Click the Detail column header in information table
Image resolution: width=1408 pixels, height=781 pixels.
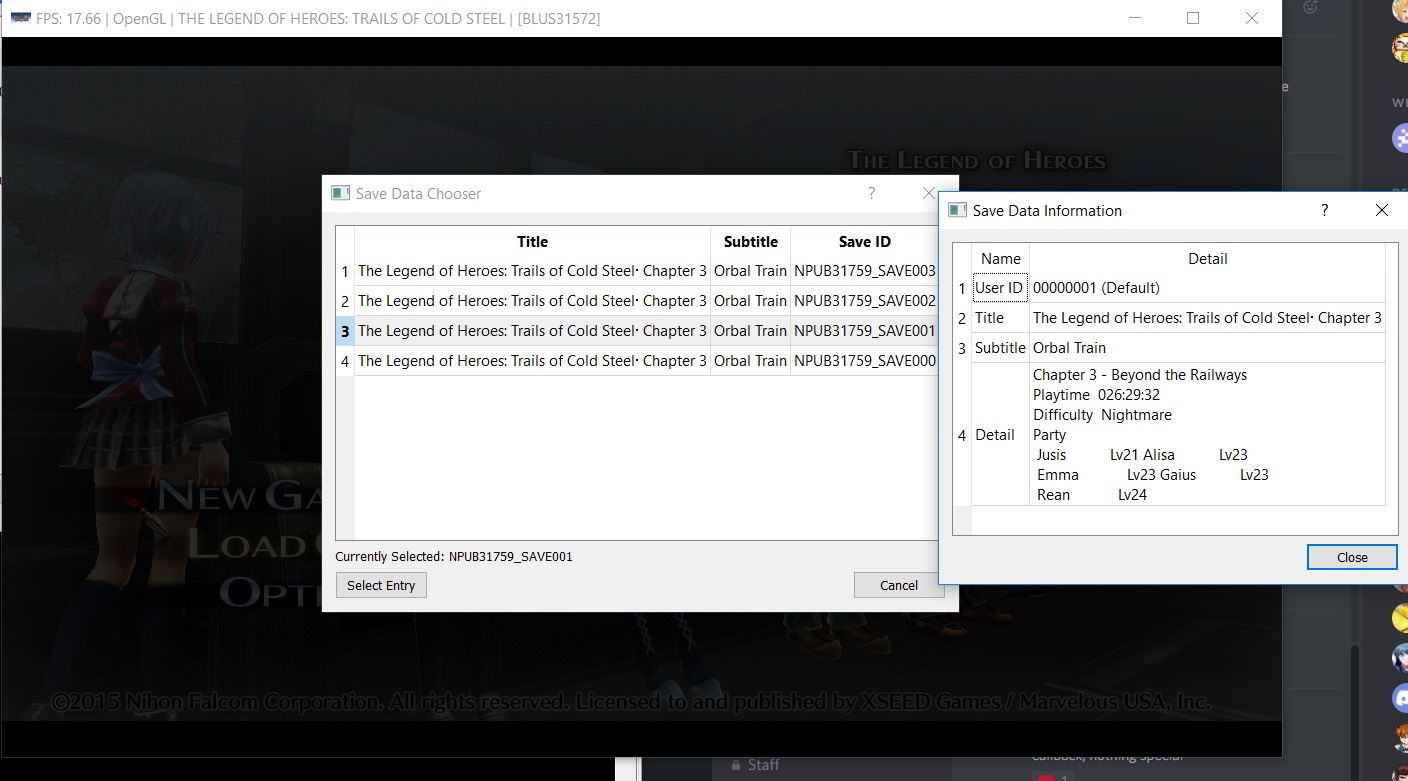click(x=1207, y=258)
